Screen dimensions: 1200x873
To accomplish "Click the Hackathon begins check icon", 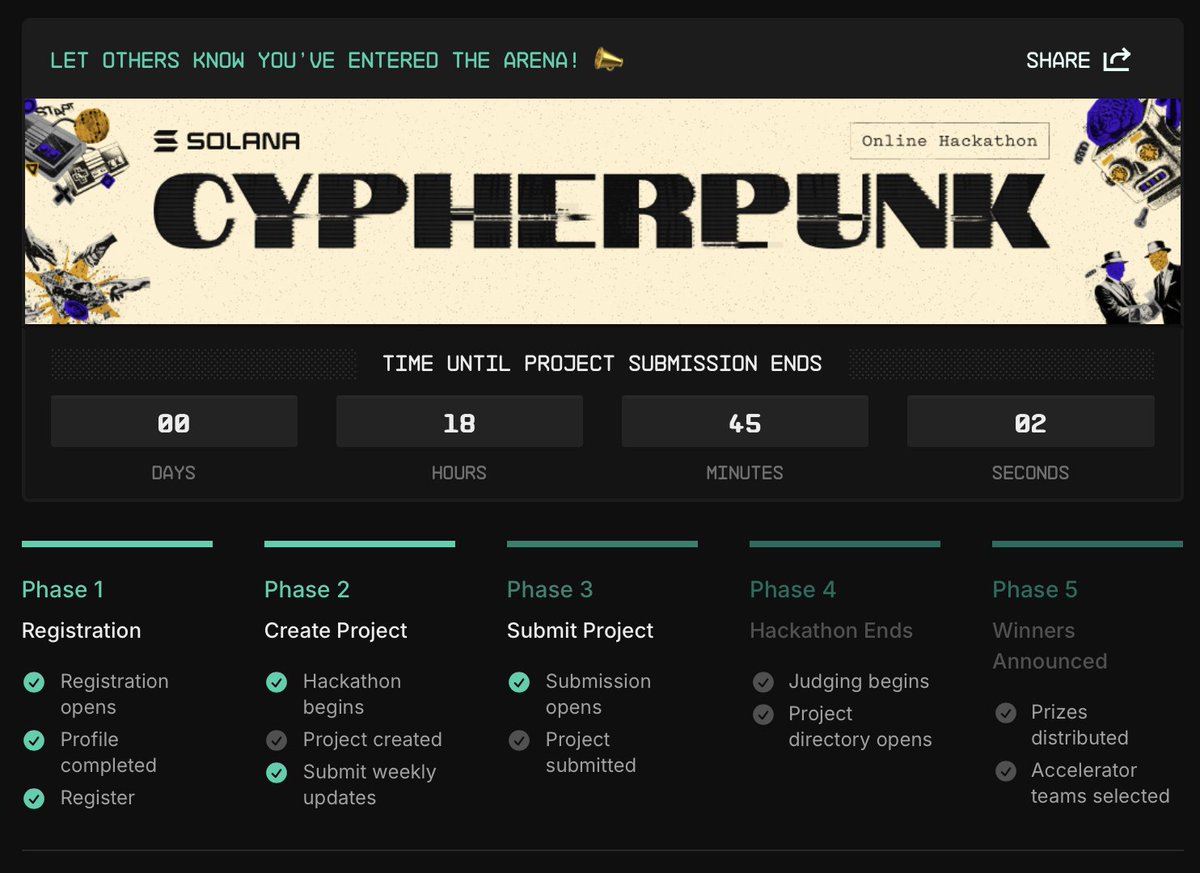I will [x=276, y=682].
